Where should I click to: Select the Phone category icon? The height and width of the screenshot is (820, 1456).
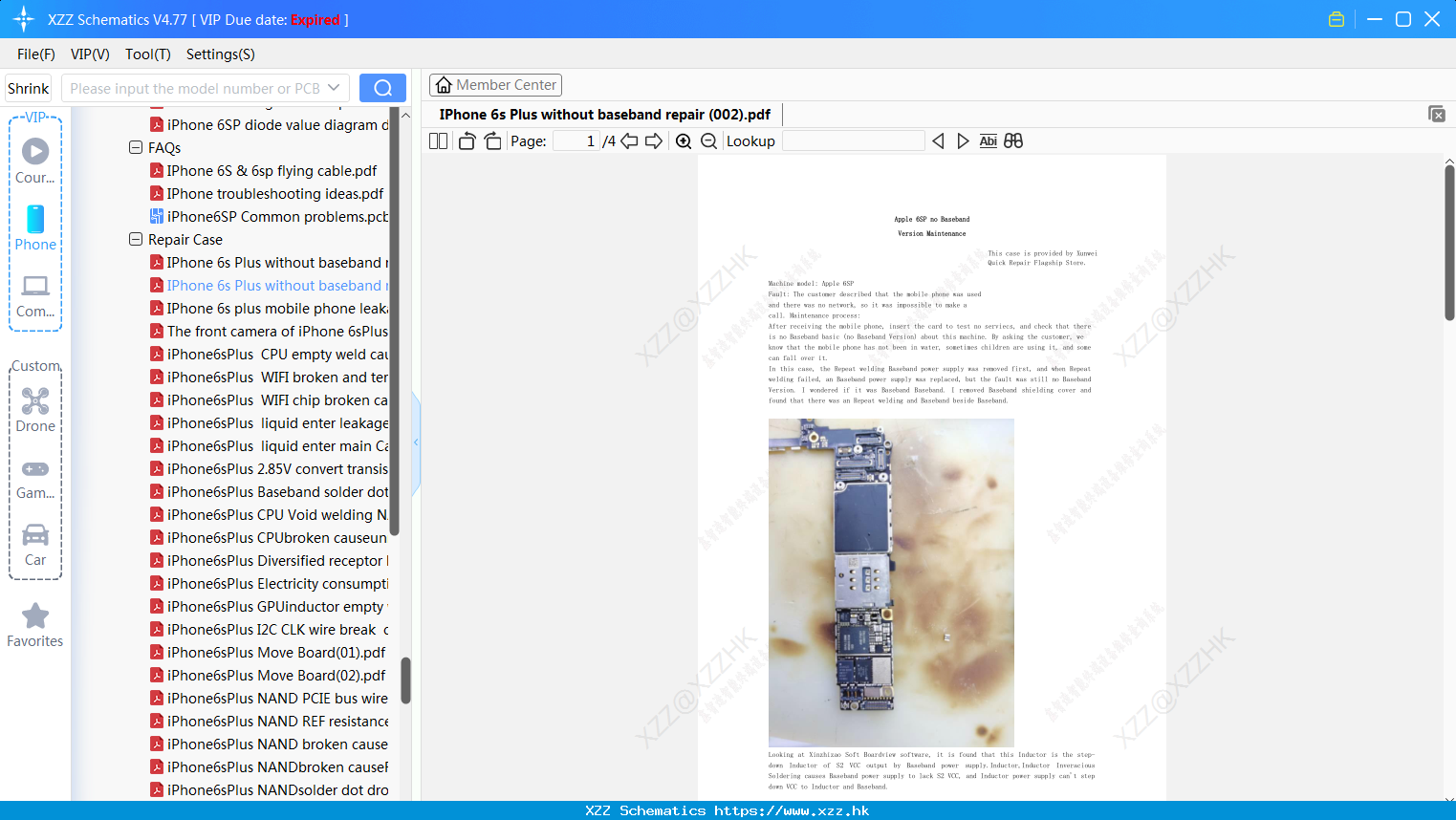35,227
